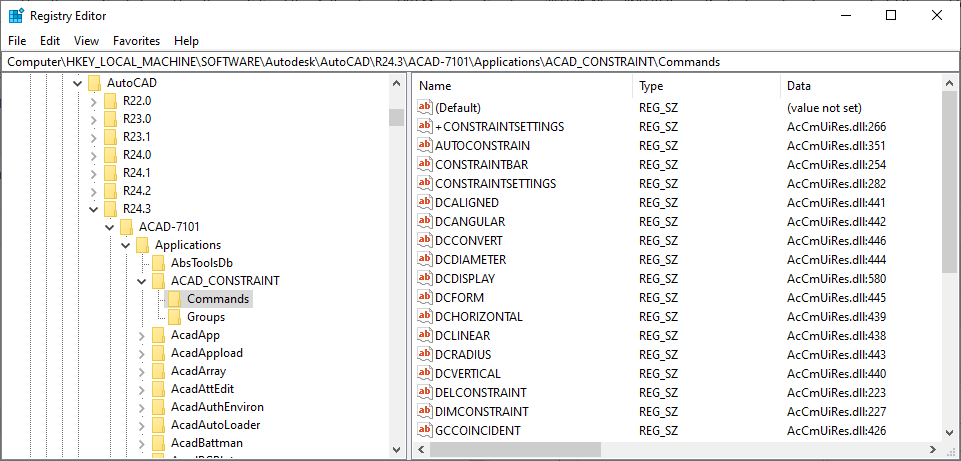The height and width of the screenshot is (461, 961).
Task: Click the string value icon beside DCVERTICAL
Action: coord(425,373)
